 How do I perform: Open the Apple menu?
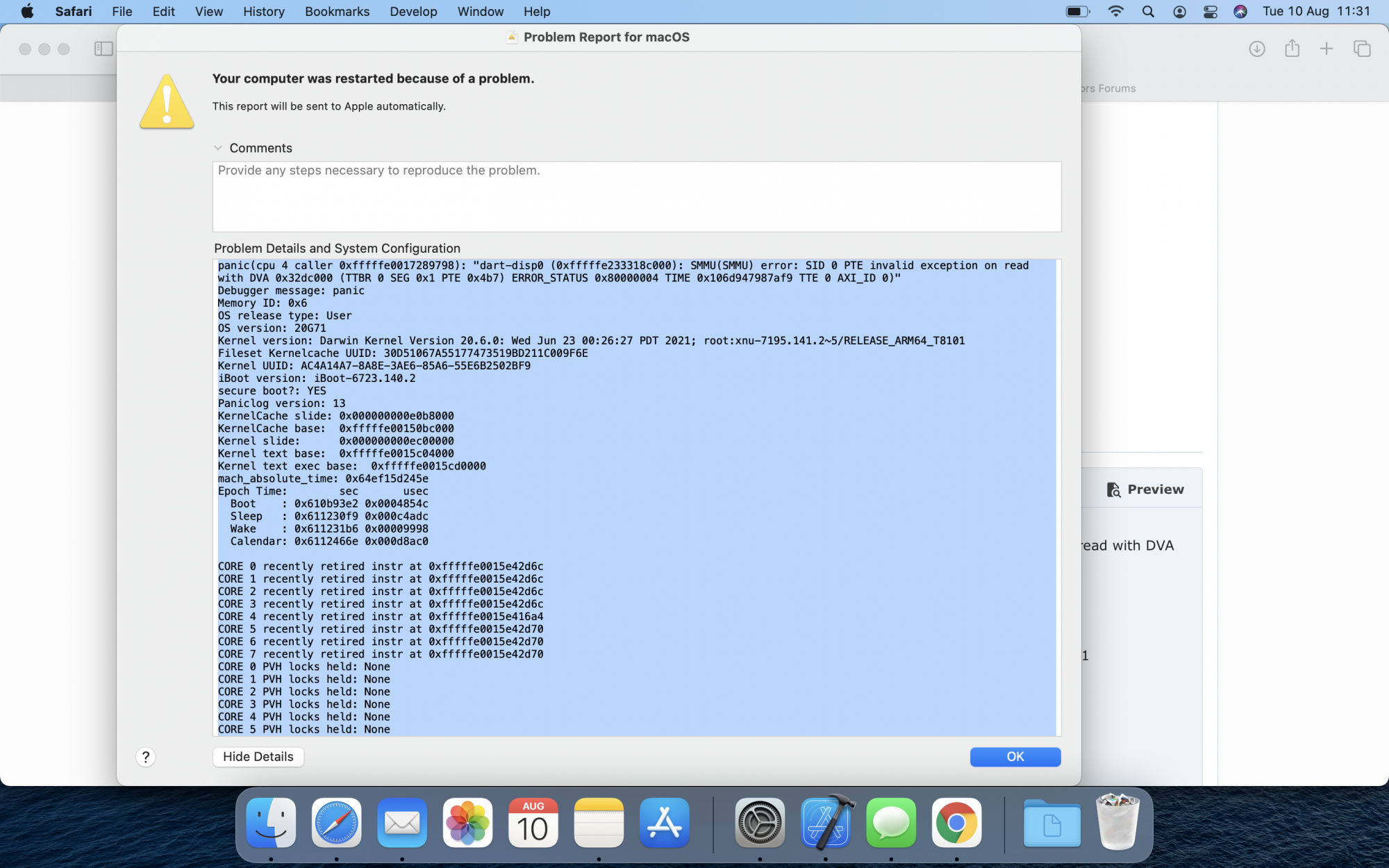(x=27, y=12)
